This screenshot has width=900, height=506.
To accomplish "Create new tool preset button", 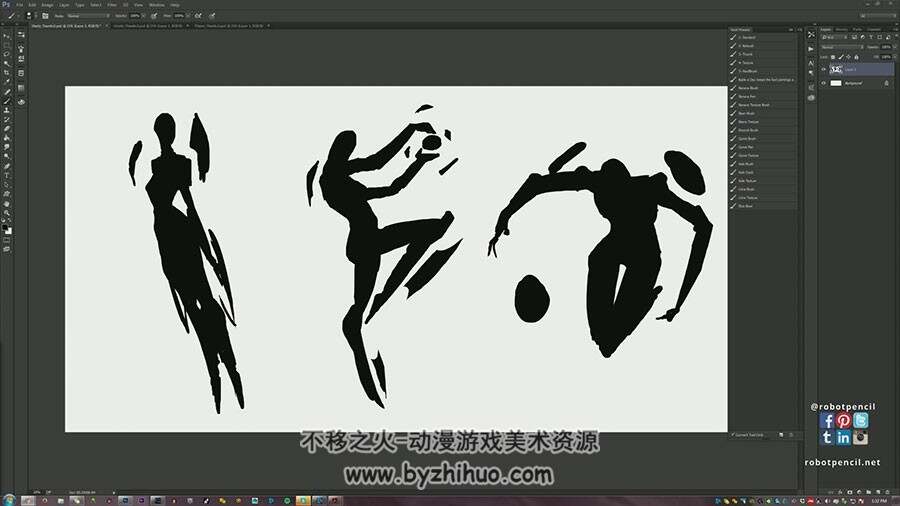I will 781,435.
